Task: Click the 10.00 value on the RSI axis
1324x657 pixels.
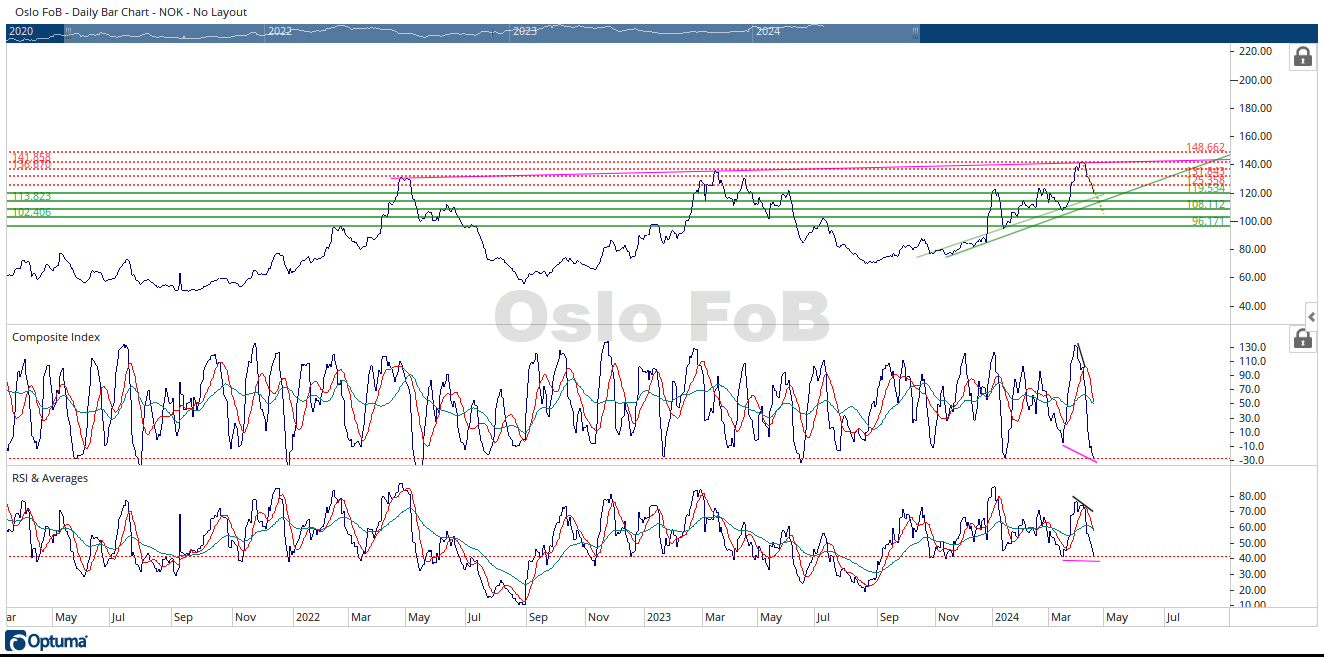Action: coord(1252,605)
